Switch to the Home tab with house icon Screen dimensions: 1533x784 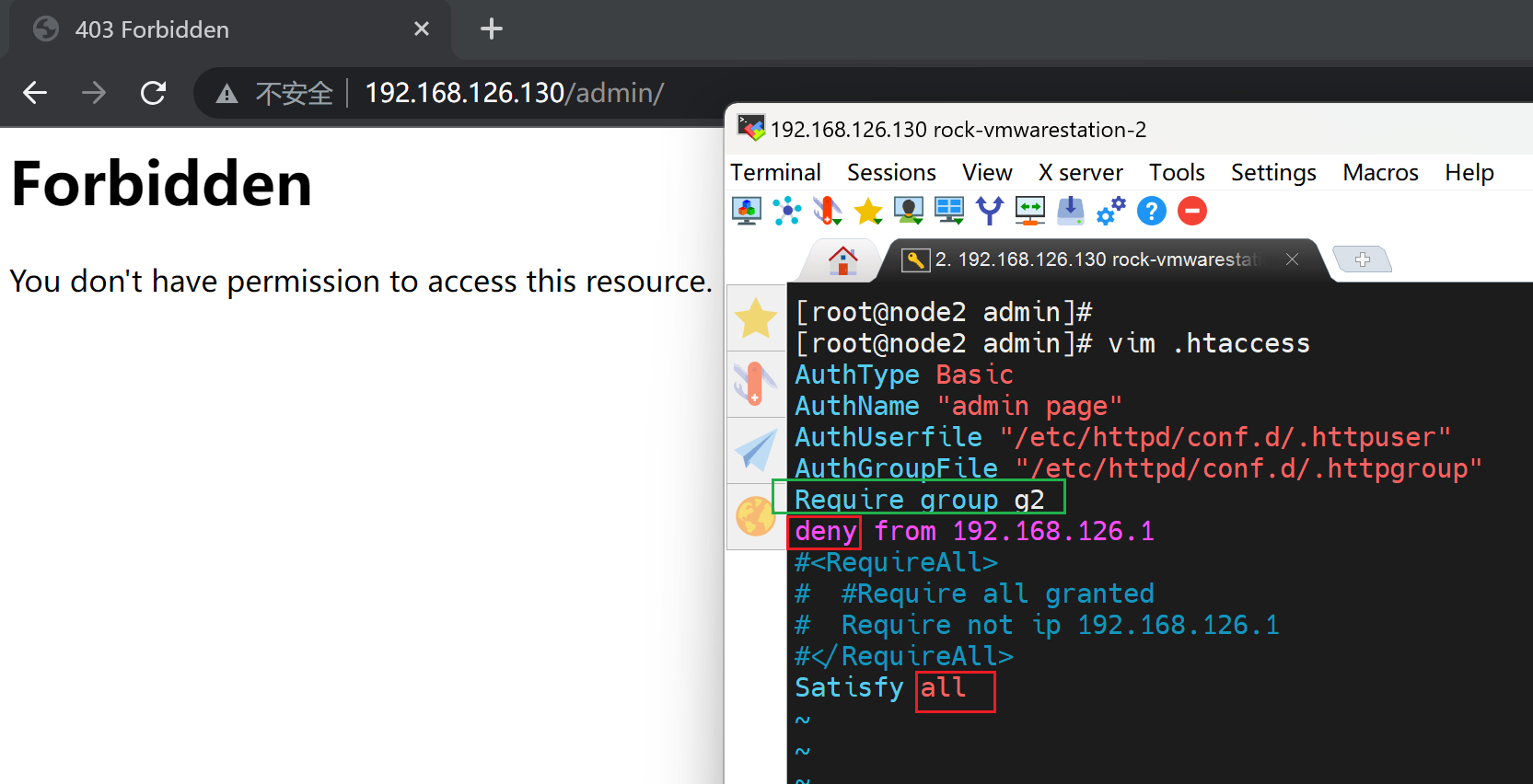[842, 260]
